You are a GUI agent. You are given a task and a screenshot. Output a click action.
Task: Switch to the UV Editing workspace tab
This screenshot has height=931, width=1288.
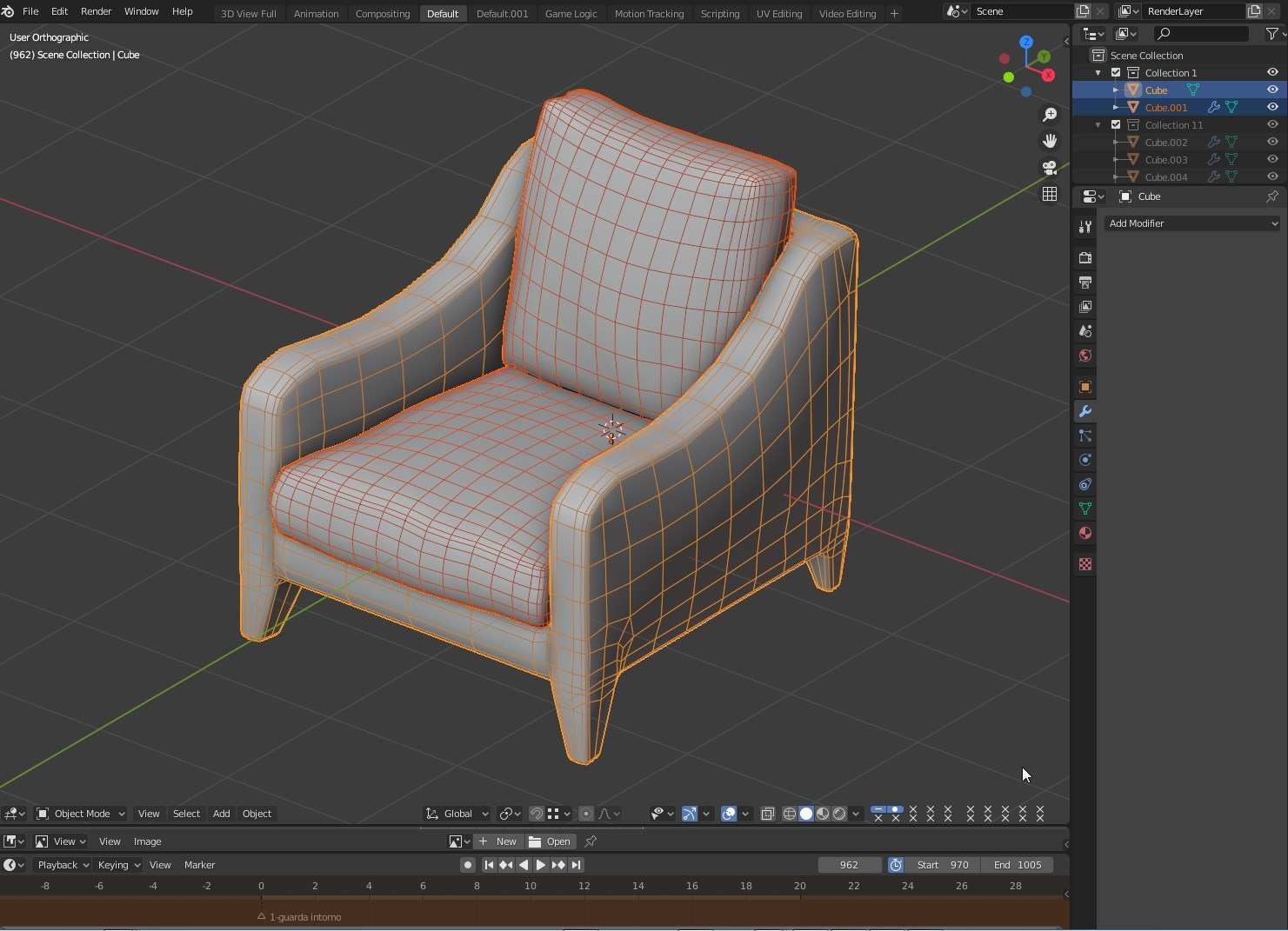point(778,14)
